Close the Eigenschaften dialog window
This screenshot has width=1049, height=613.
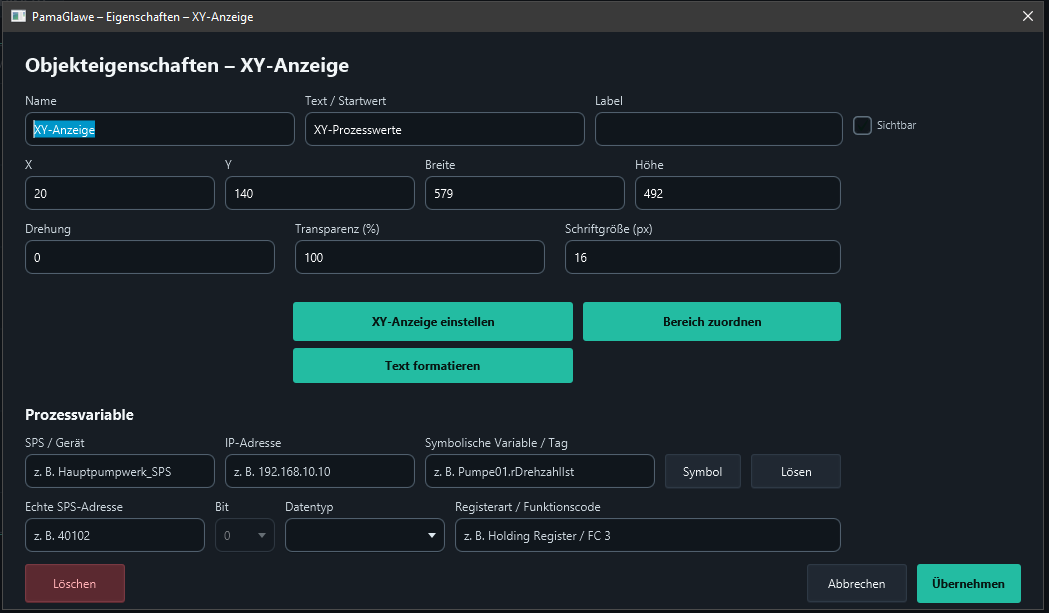[1028, 16]
